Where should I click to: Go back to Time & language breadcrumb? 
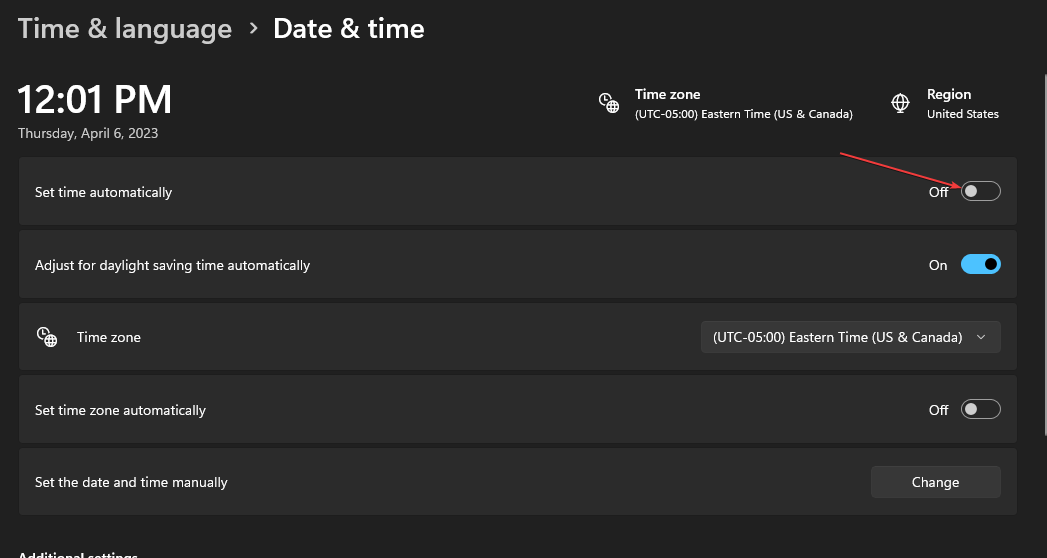click(125, 28)
